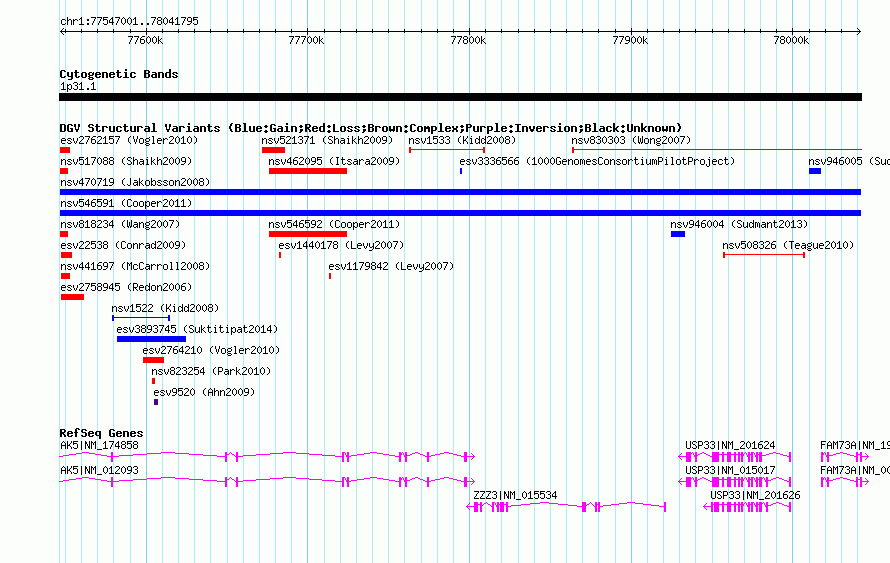
Task: Click the ZZZ3 gene exon structure
Action: [x=566, y=507]
